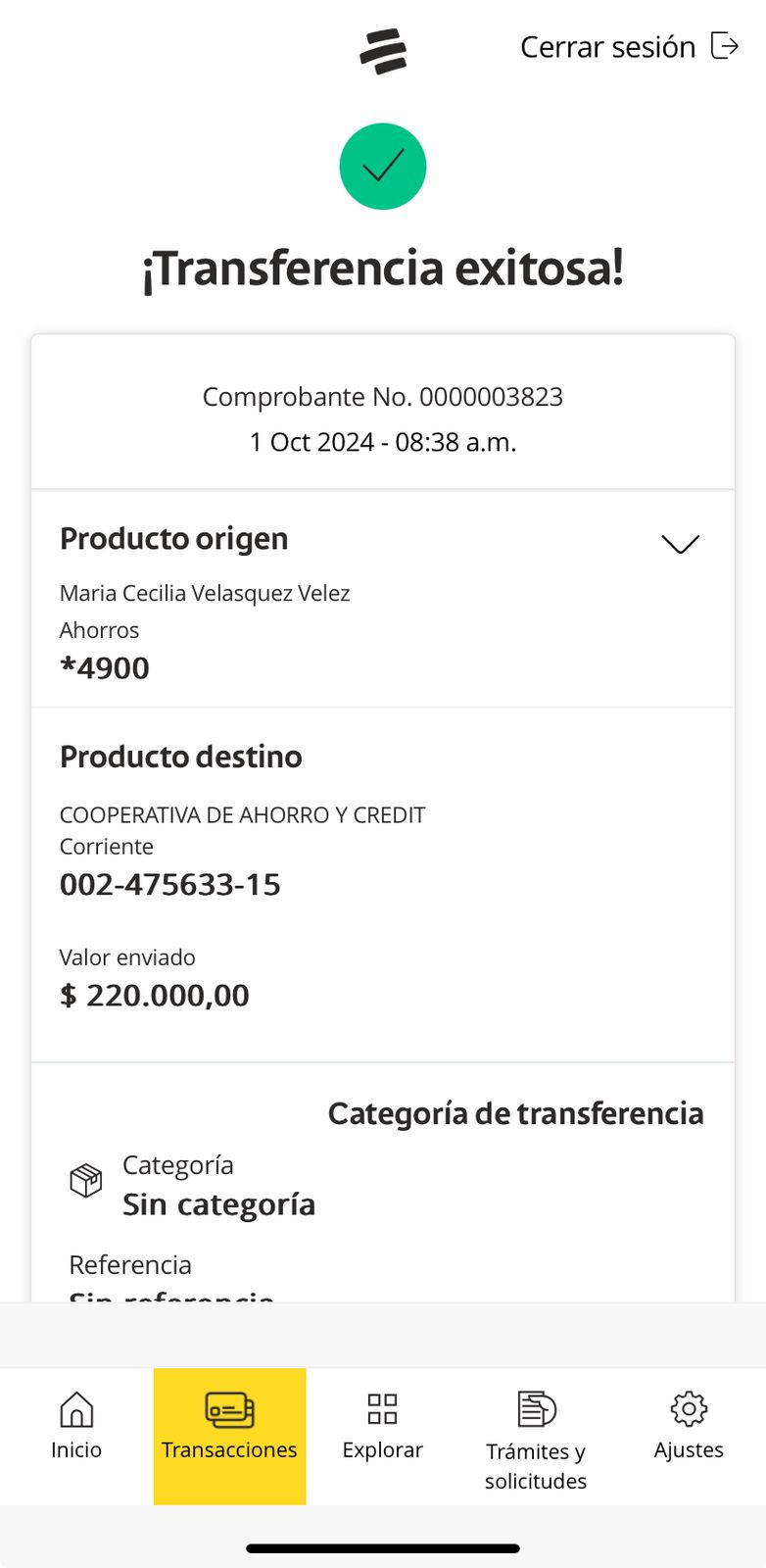Tap the date 1 Oct 2024 - 08:38 a.m.
The image size is (766, 1568).
point(383,442)
